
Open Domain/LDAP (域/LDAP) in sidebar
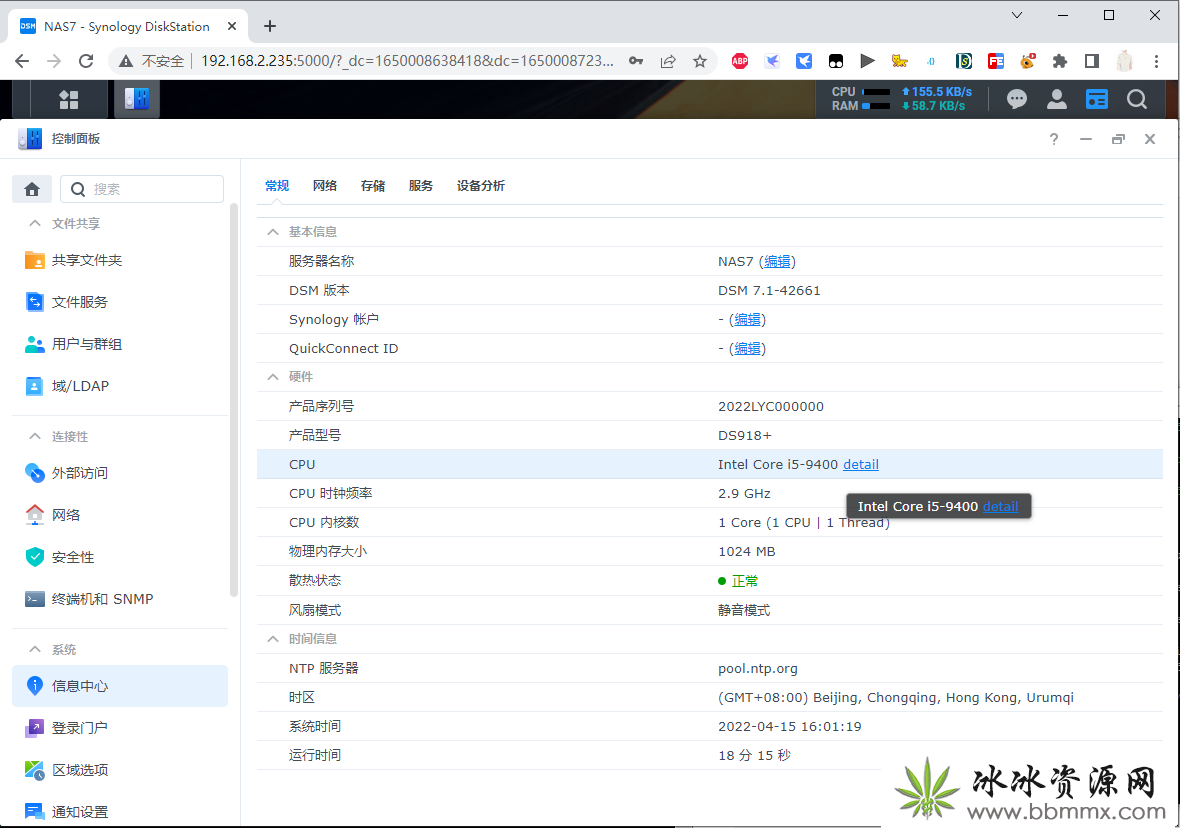pyautogui.click(x=120, y=386)
